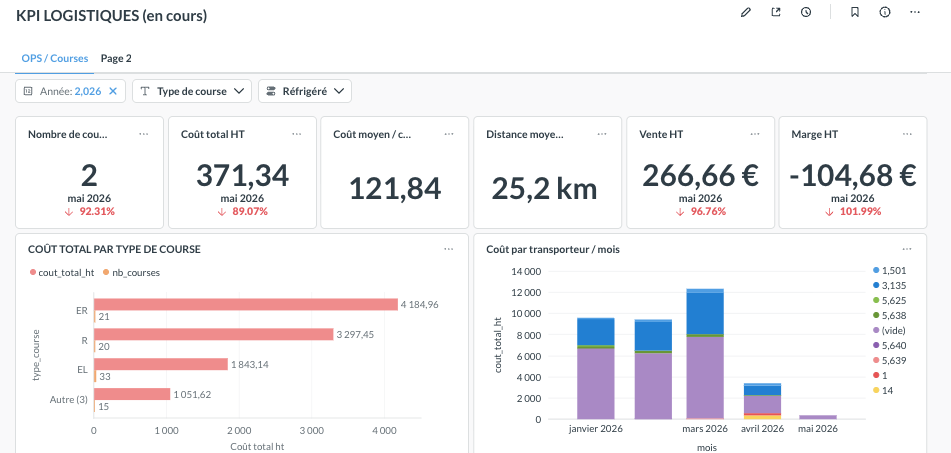Click the avril 2026 stacked bar
The width and height of the screenshot is (951, 453).
pos(762,401)
